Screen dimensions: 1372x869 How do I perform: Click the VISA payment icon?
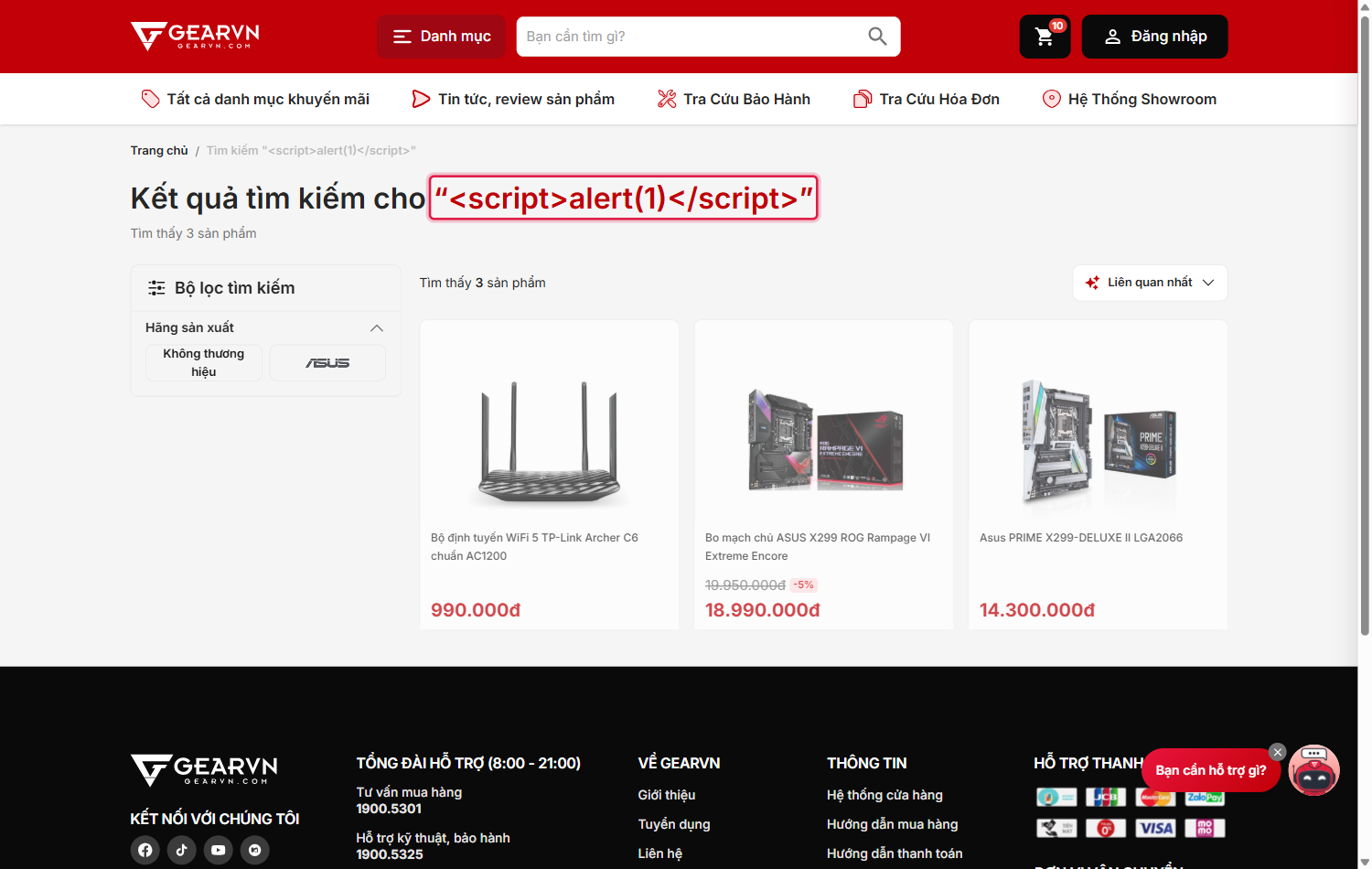[x=1155, y=829]
